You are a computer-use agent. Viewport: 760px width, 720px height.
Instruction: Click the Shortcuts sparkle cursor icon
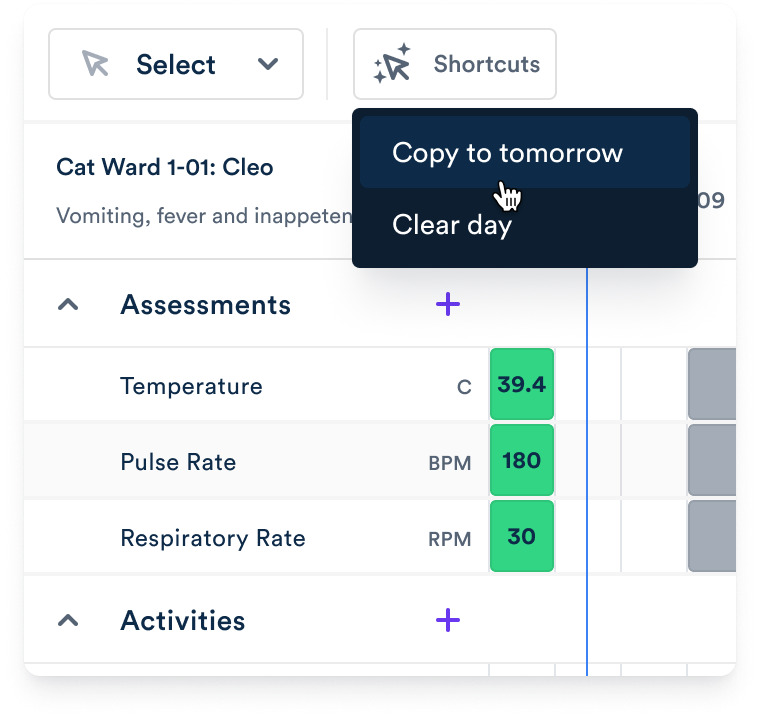coord(392,64)
